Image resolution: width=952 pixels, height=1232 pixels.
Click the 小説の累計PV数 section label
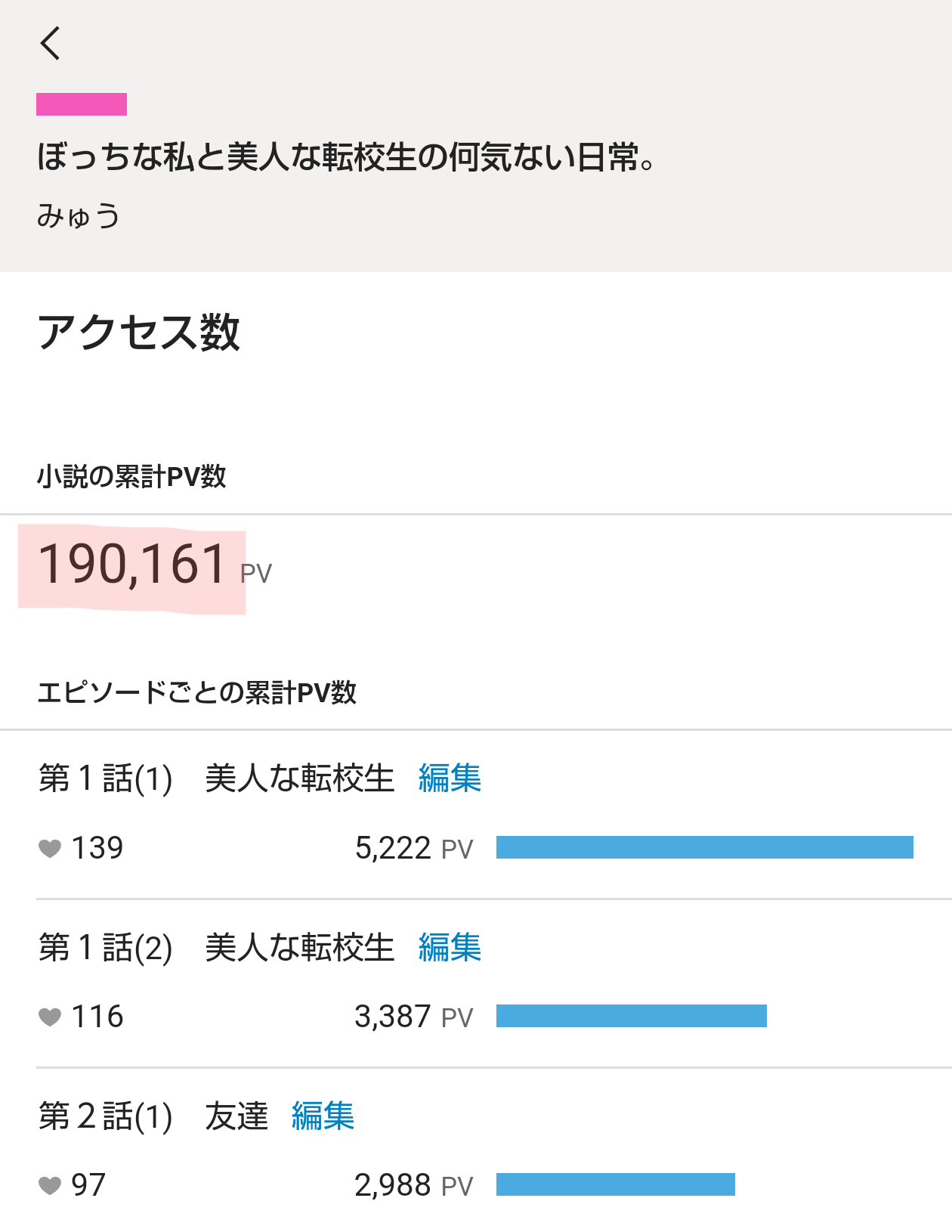(x=131, y=477)
